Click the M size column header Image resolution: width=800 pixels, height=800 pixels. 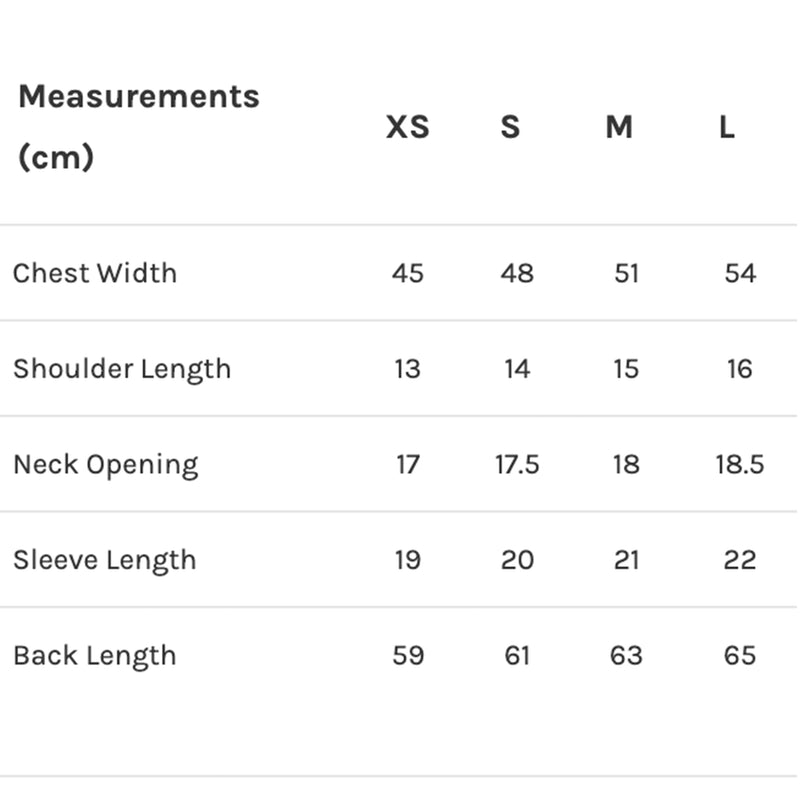tap(620, 127)
